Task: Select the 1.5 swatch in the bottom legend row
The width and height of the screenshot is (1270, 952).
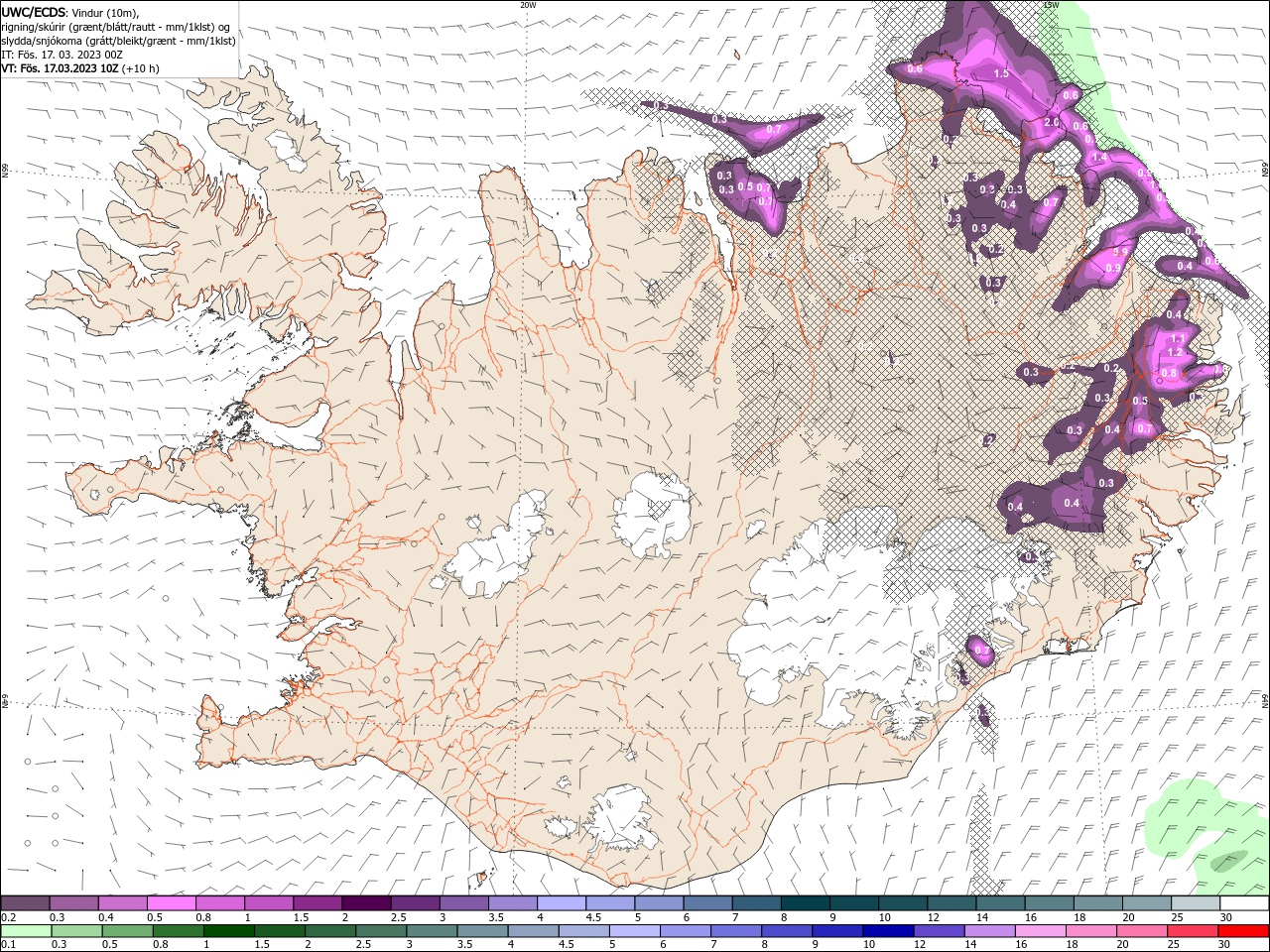Action: click(279, 931)
